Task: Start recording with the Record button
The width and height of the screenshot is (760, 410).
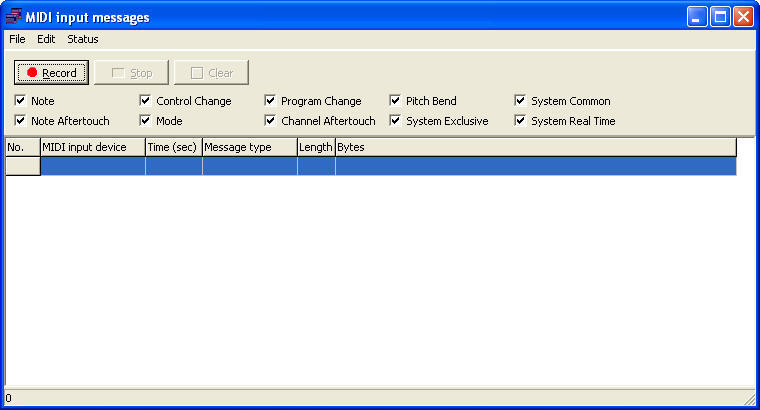Action: click(x=51, y=73)
